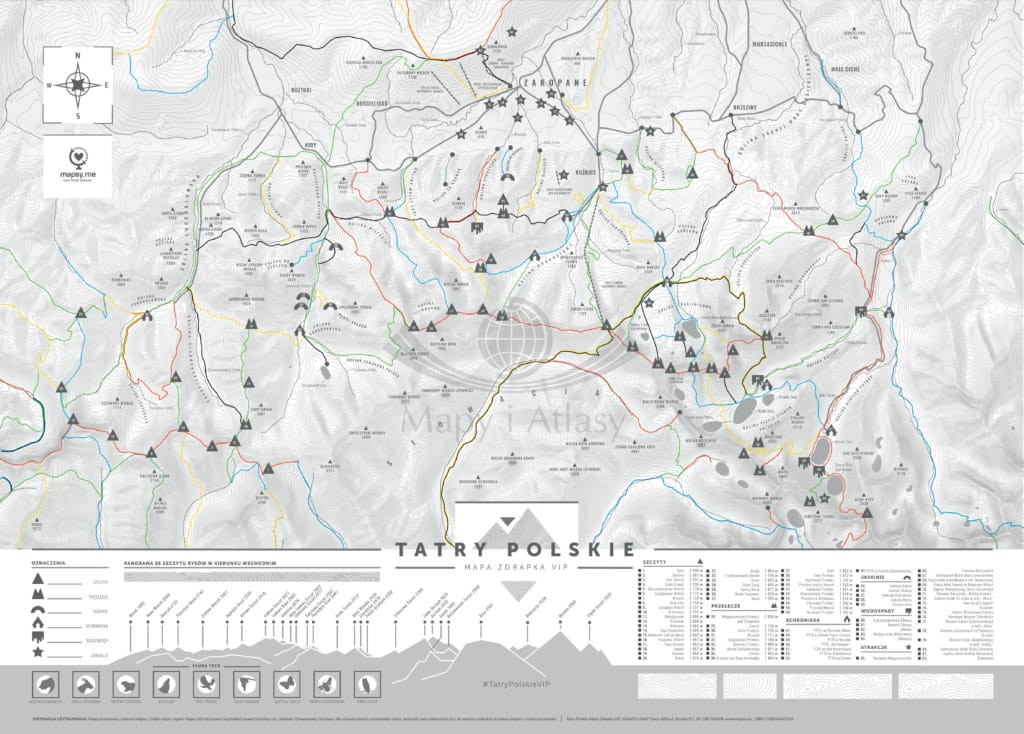Click the Panorama ze szczytu Rysów heading
1024x734 pixels.
pyautogui.click(x=199, y=562)
